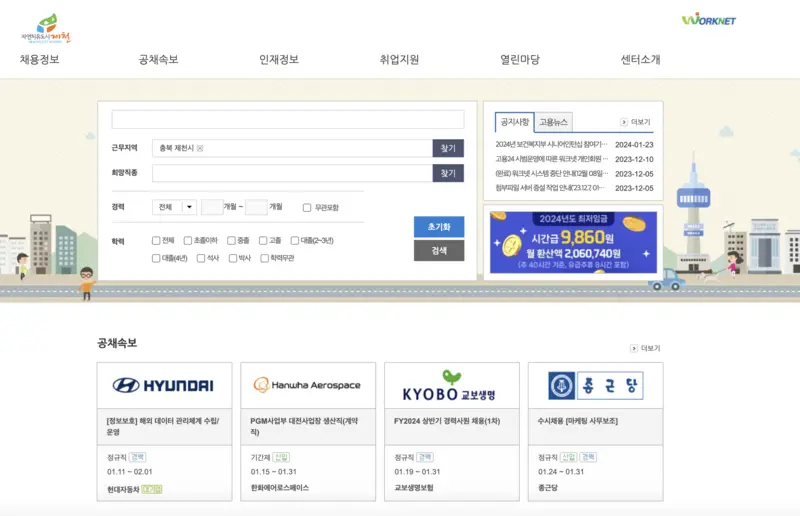Expand the 경력 전체 dropdown
This screenshot has height=516, width=800.
(174, 207)
